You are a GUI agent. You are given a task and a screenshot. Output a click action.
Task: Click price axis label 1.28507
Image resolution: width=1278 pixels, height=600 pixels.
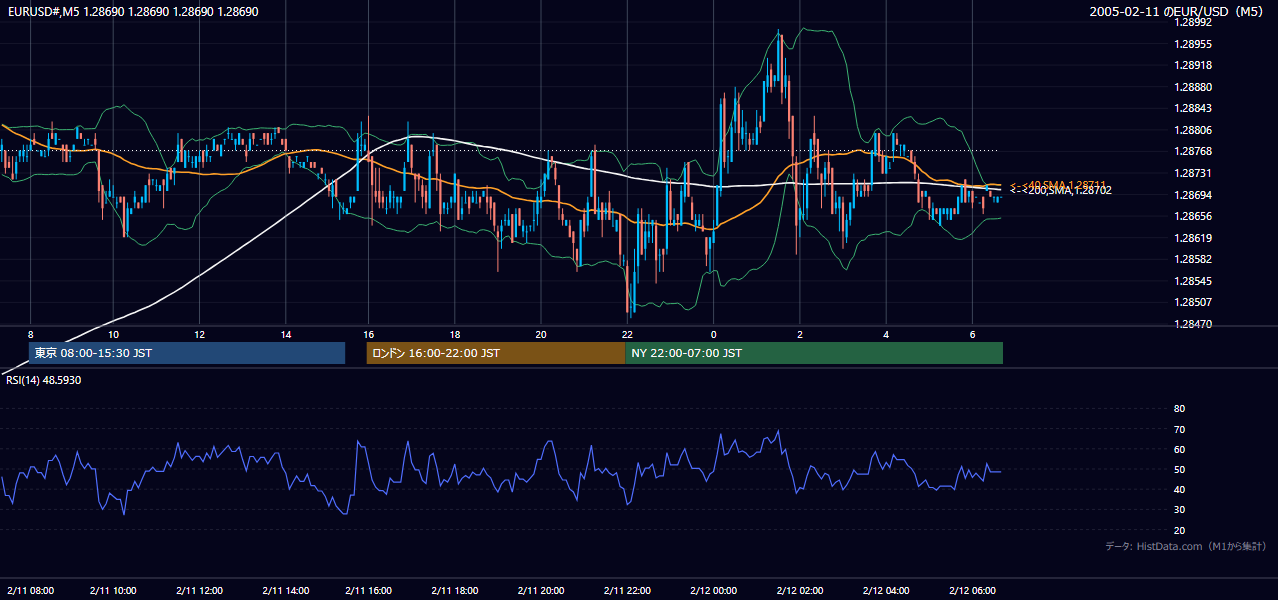click(x=1193, y=303)
